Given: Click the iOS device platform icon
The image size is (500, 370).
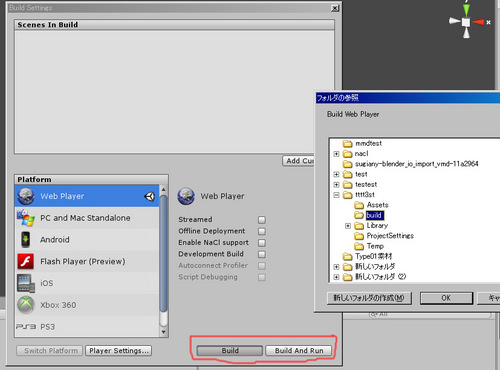Looking at the screenshot, I should (x=26, y=283).
